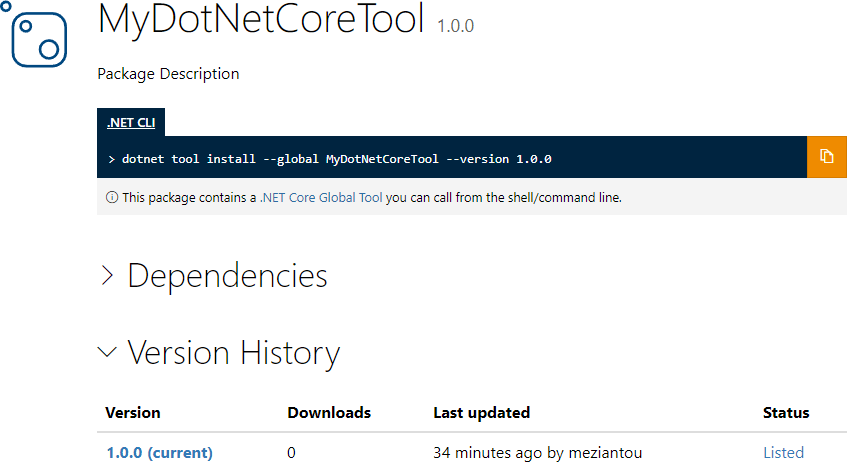This screenshot has height=462, width=847.
Task: Click the Version History heading text
Action: pos(233,353)
